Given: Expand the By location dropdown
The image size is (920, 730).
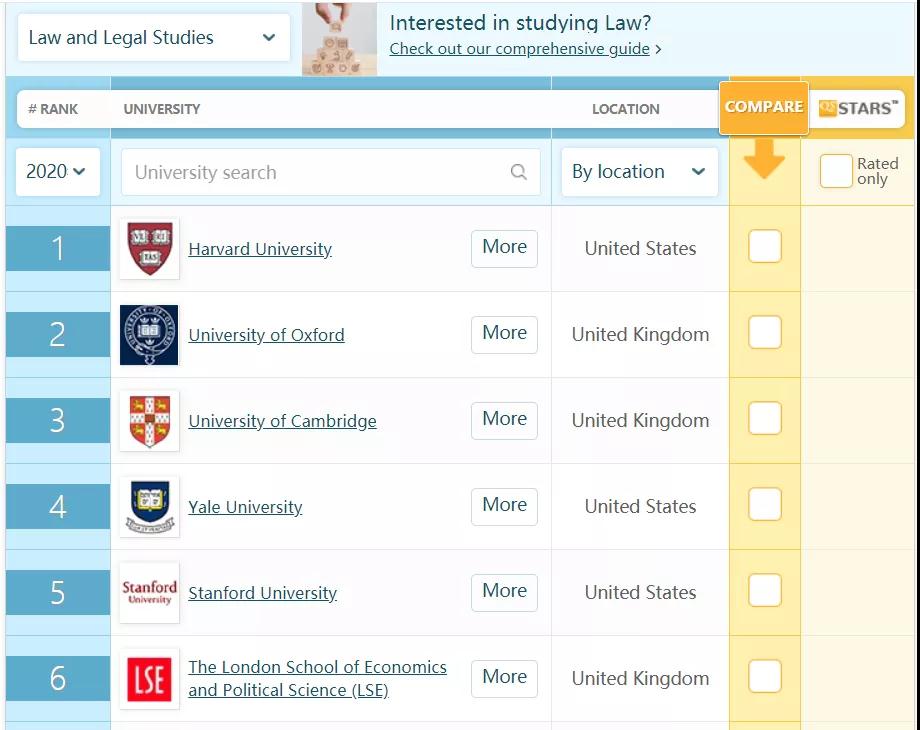Looking at the screenshot, I should 639,172.
